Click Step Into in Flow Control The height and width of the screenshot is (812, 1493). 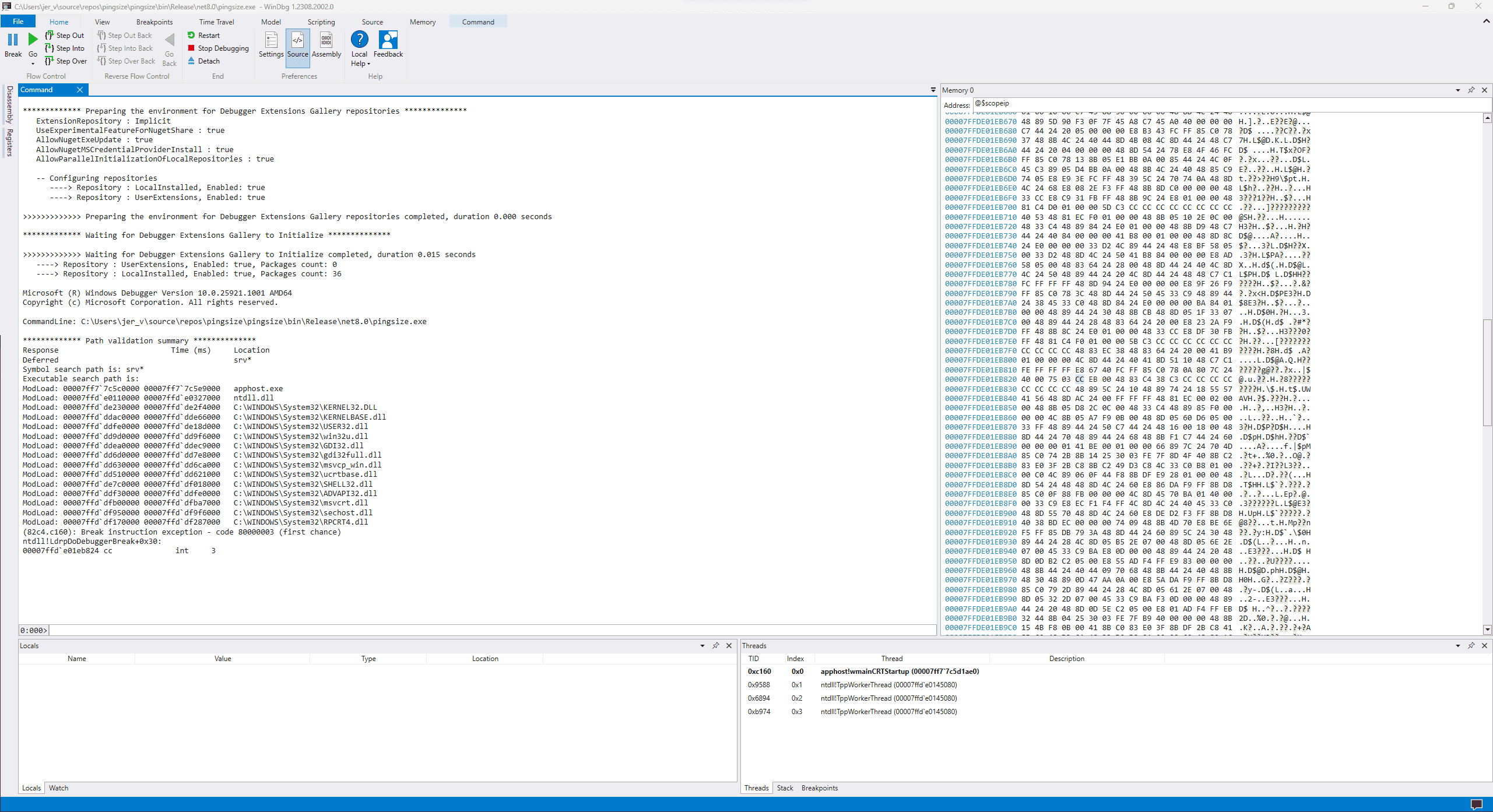pos(65,48)
